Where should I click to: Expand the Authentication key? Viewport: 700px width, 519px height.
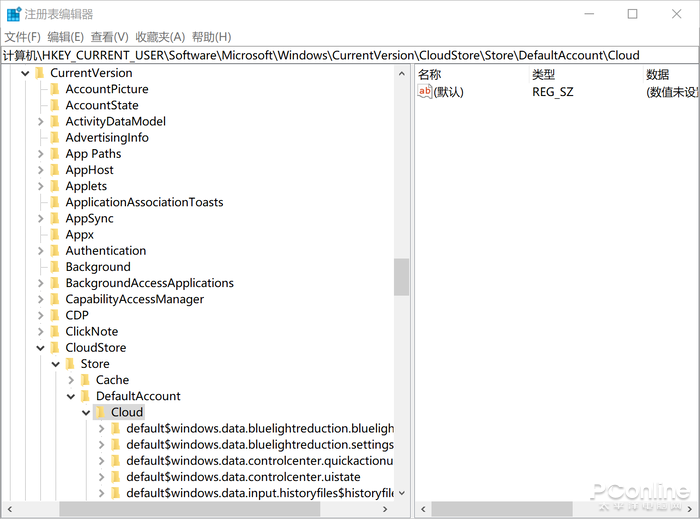pyautogui.click(x=41, y=251)
